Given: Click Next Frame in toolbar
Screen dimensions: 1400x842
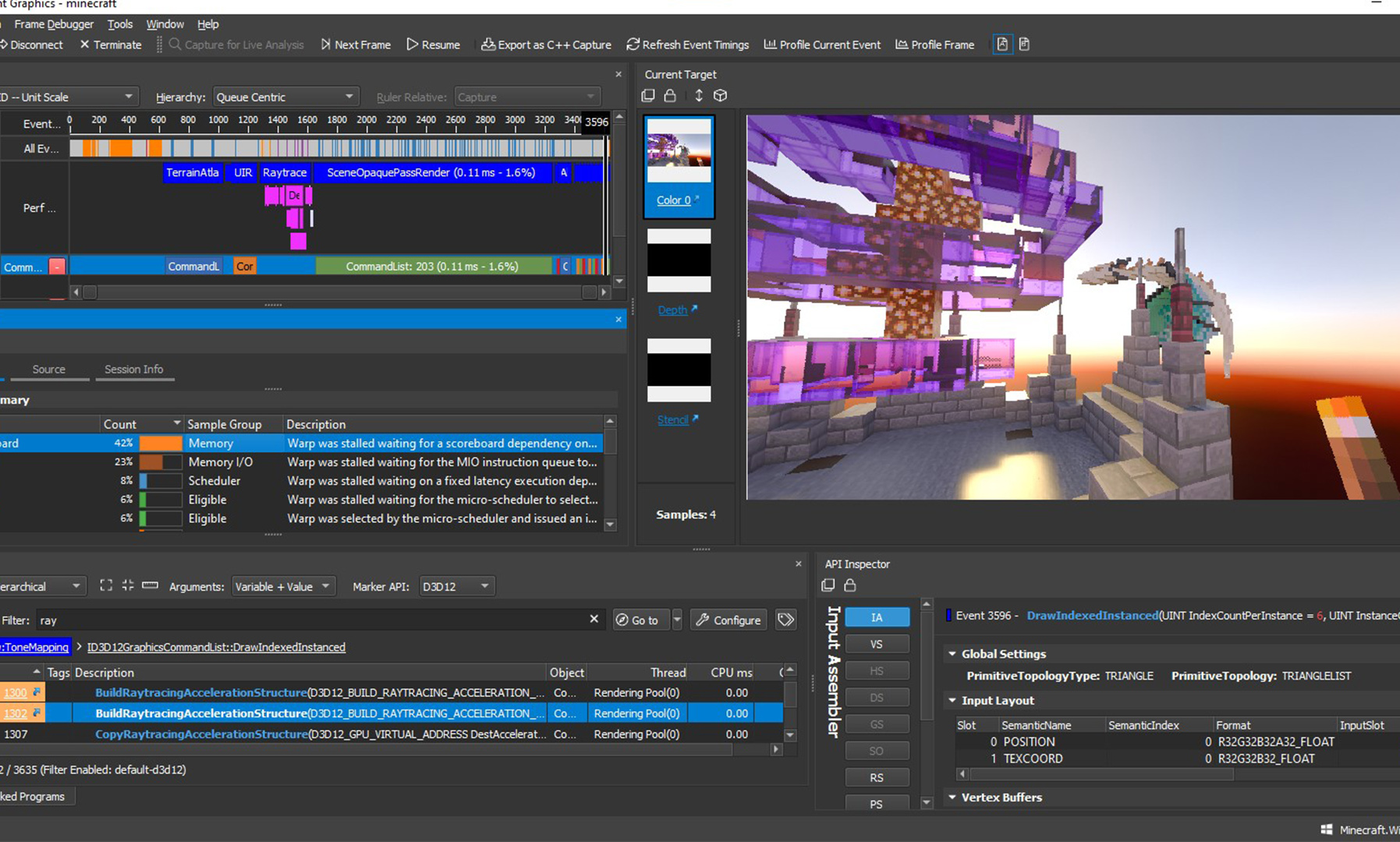Looking at the screenshot, I should (356, 44).
